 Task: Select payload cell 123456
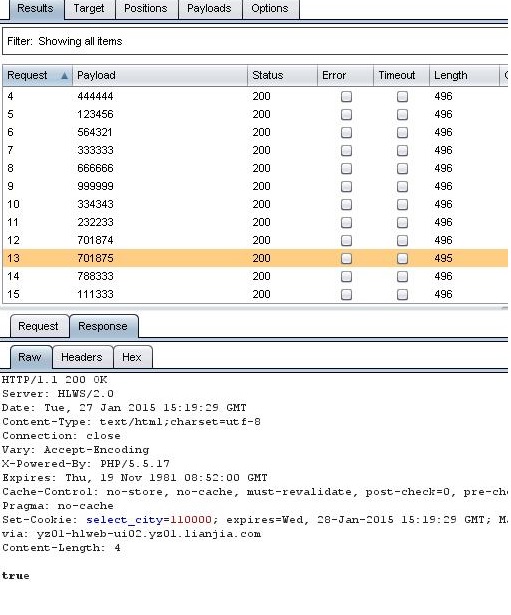(x=95, y=115)
